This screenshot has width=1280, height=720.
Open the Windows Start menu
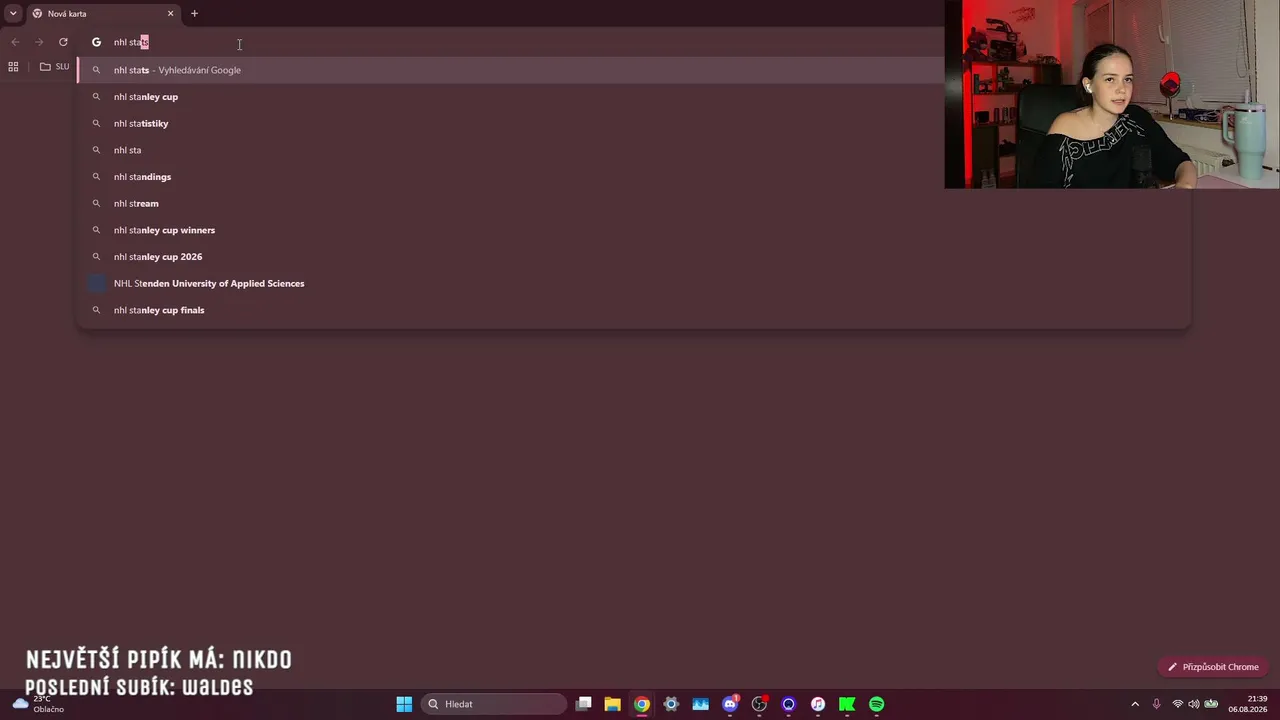[x=404, y=704]
